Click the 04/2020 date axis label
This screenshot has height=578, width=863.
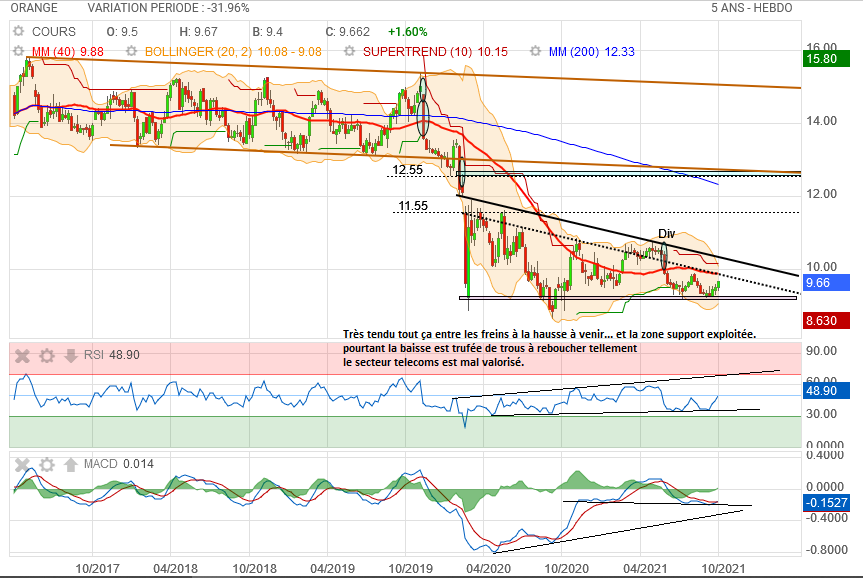488,568
